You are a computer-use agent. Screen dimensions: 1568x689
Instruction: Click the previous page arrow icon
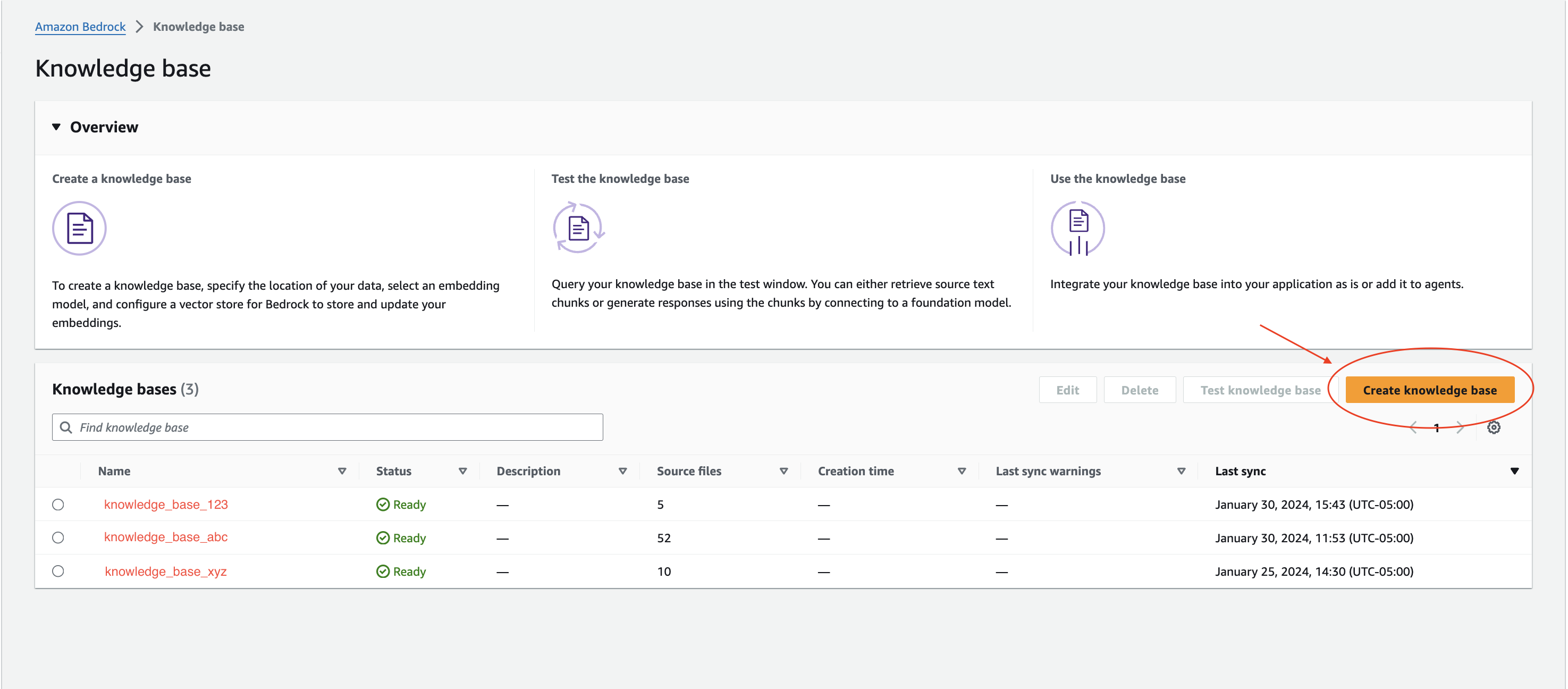[x=1413, y=427]
